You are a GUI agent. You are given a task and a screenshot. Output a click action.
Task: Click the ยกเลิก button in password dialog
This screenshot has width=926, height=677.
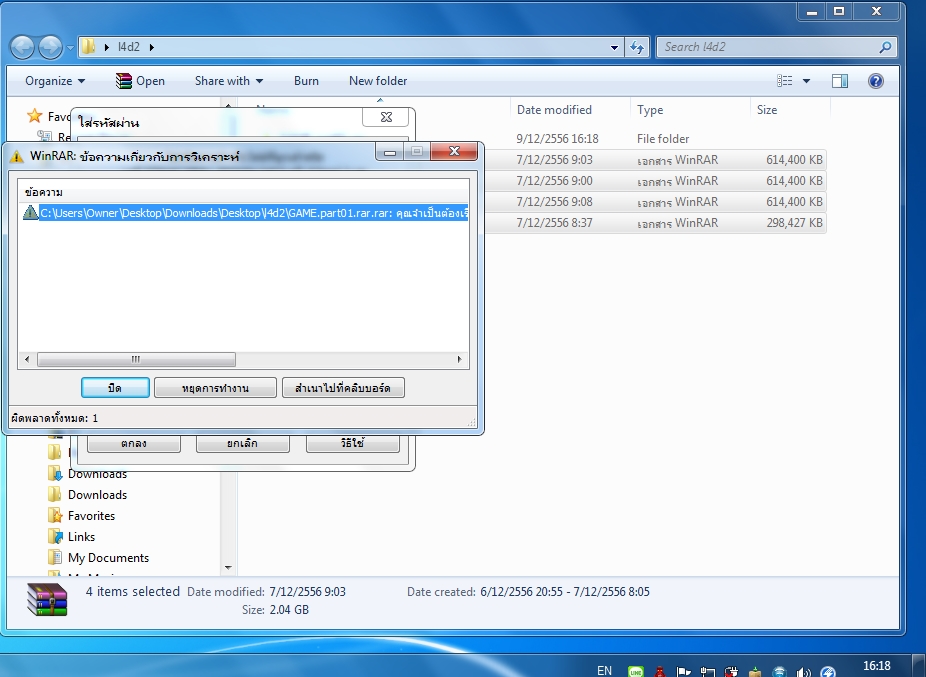[242, 443]
